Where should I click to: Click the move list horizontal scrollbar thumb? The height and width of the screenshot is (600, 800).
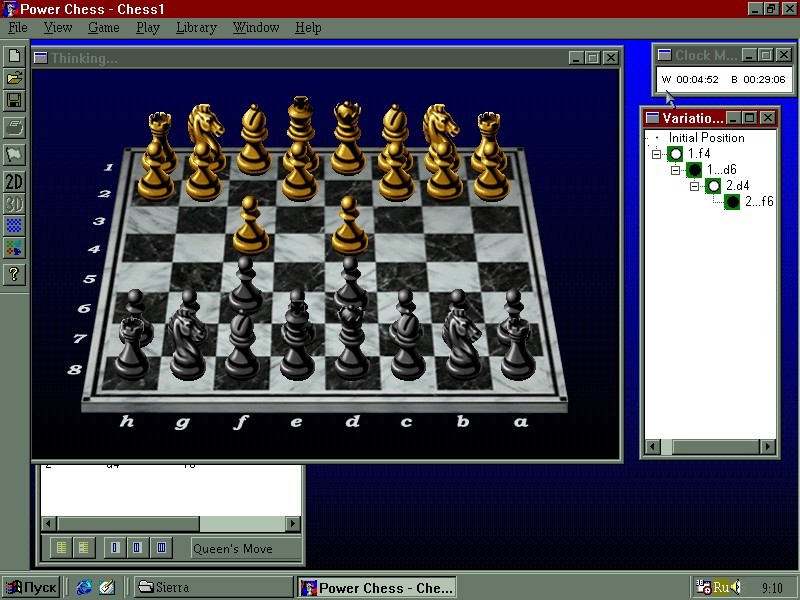click(128, 523)
